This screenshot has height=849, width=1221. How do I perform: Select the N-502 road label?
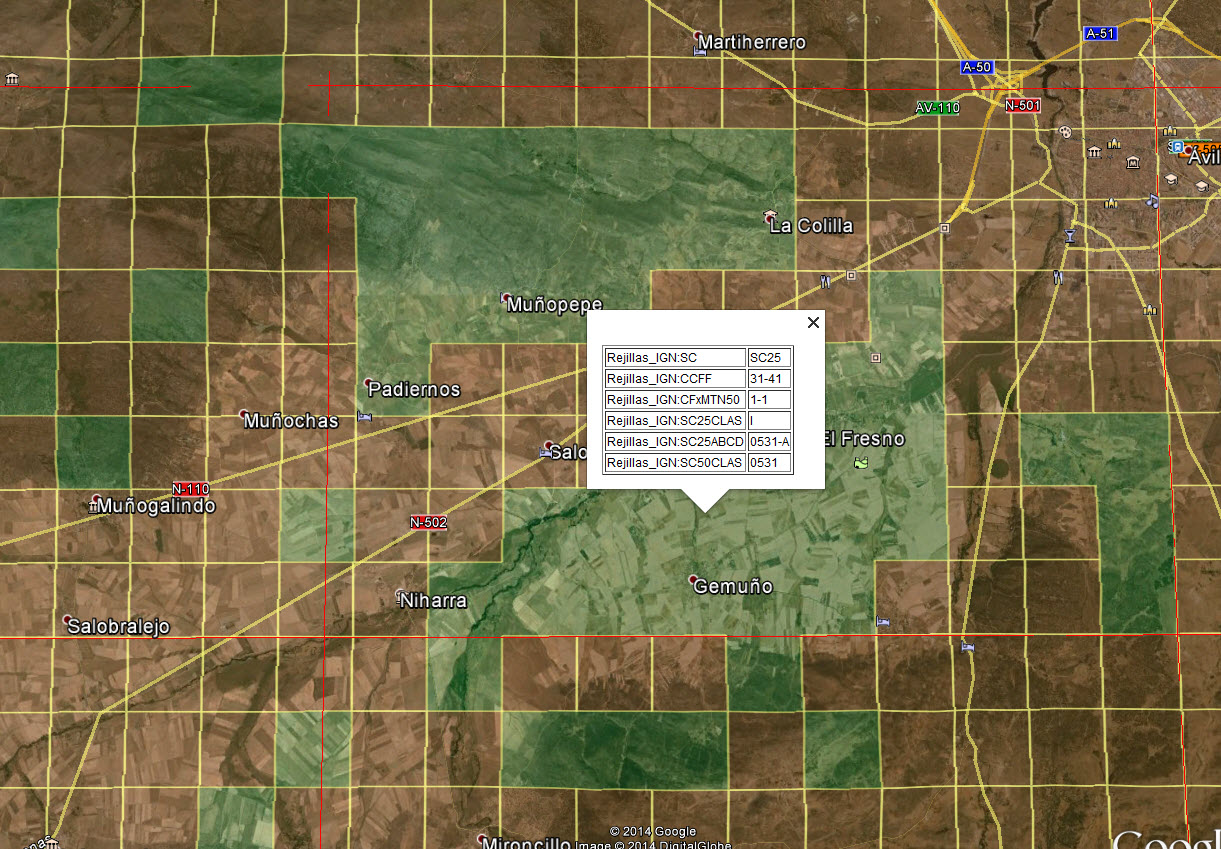click(x=428, y=522)
